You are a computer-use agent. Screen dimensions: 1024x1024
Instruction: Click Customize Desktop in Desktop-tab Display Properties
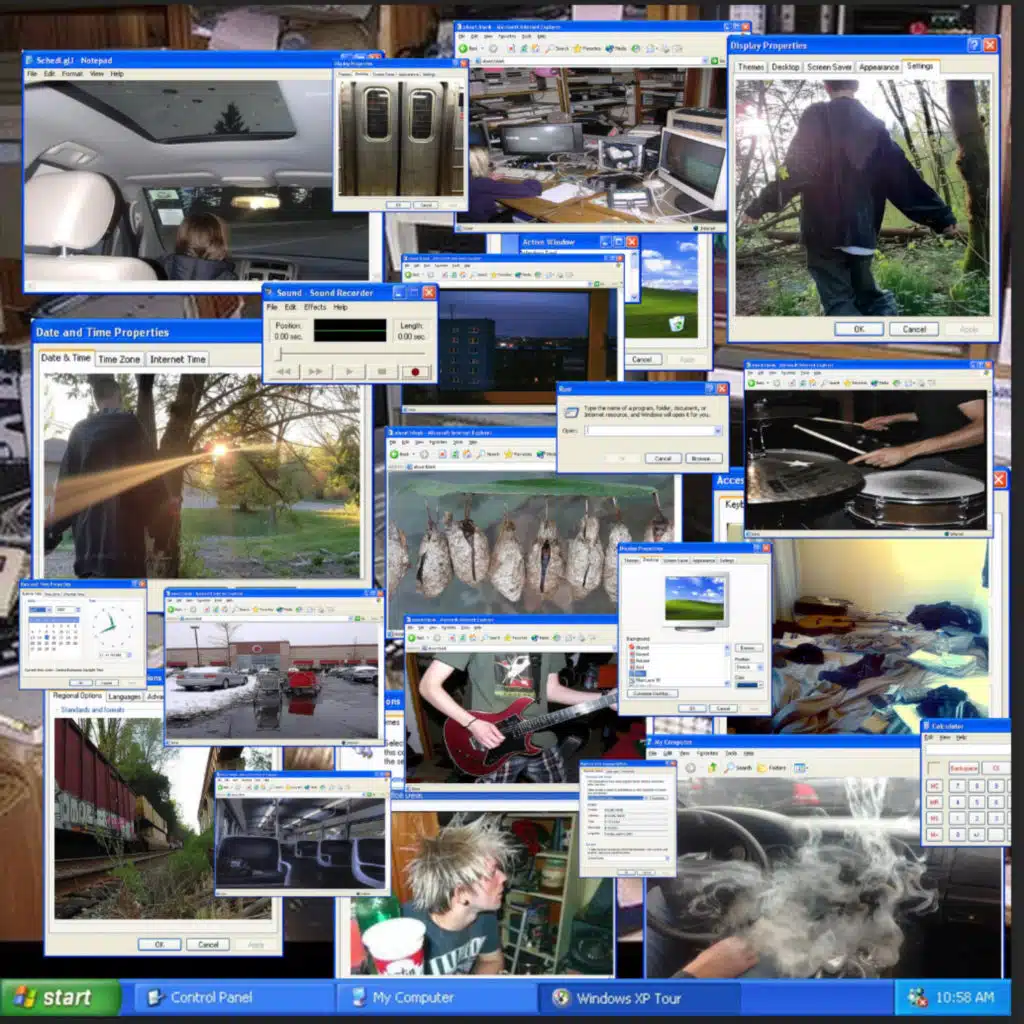click(652, 694)
